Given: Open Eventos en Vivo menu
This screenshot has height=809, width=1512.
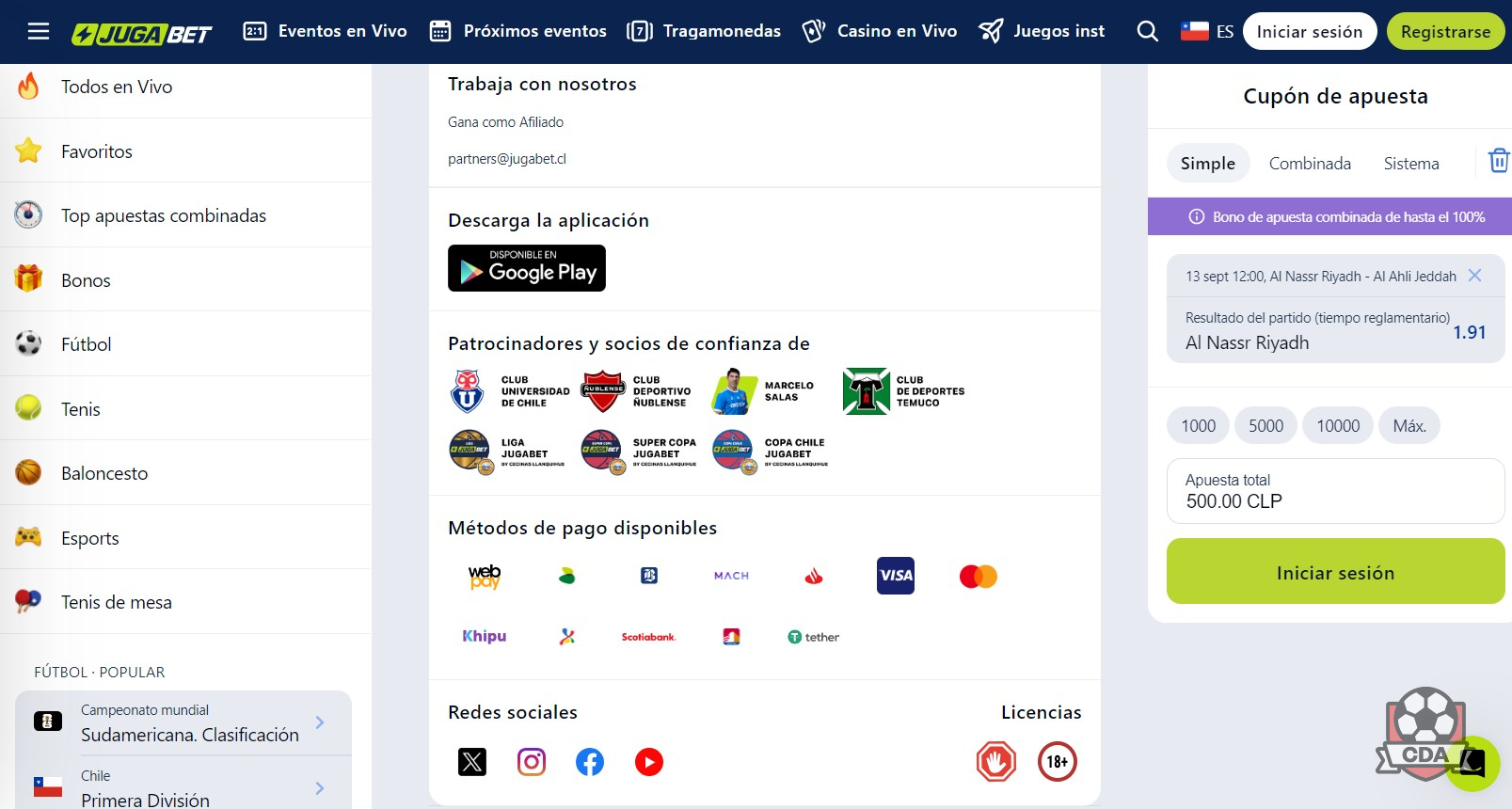Looking at the screenshot, I should click(x=326, y=31).
